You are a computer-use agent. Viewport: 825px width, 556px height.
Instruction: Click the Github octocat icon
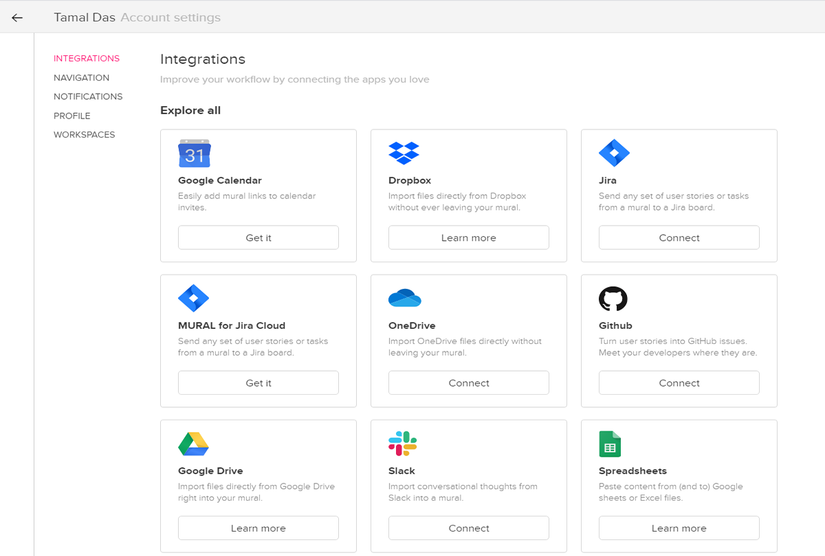pos(613,298)
